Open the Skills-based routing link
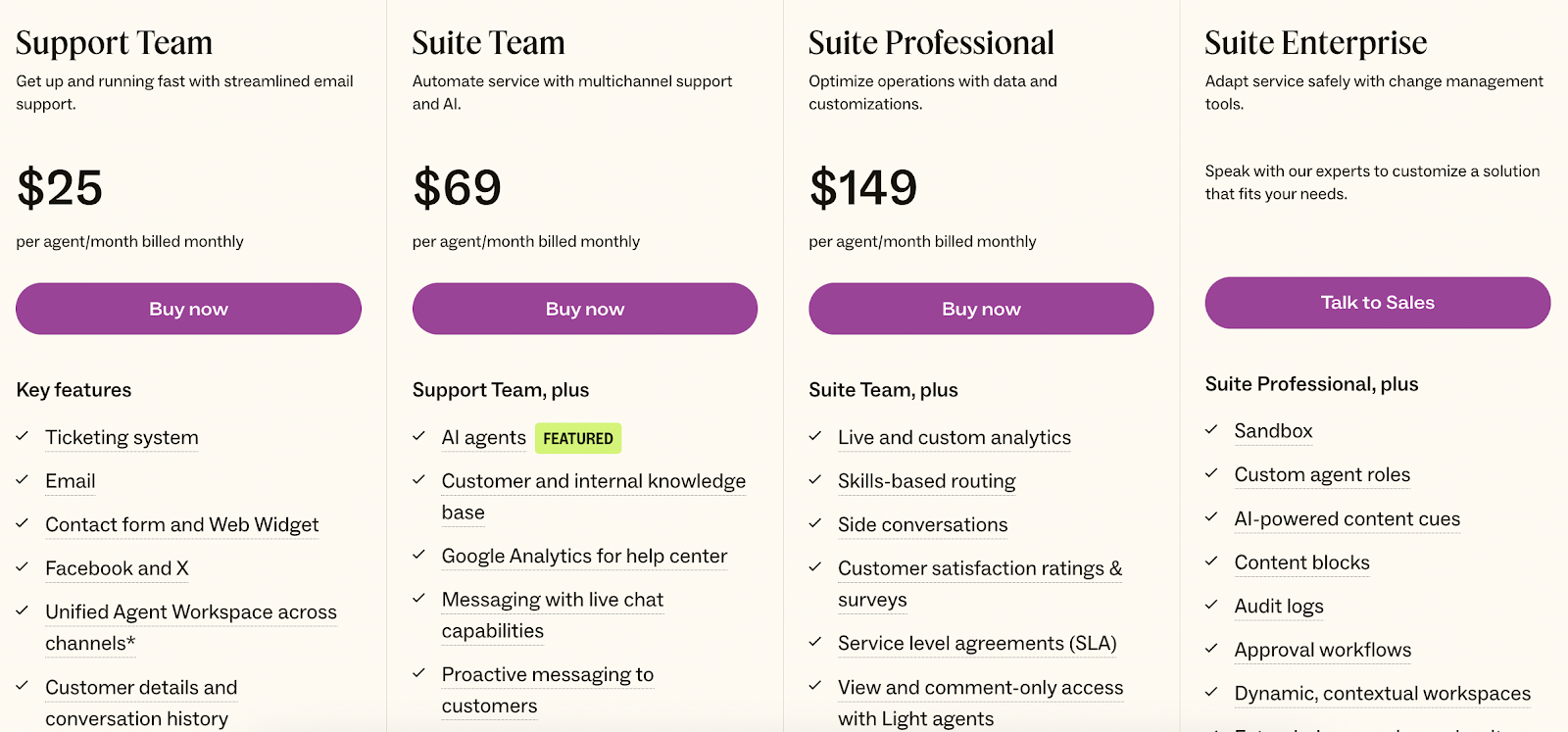This screenshot has width=1568, height=732. tap(926, 481)
